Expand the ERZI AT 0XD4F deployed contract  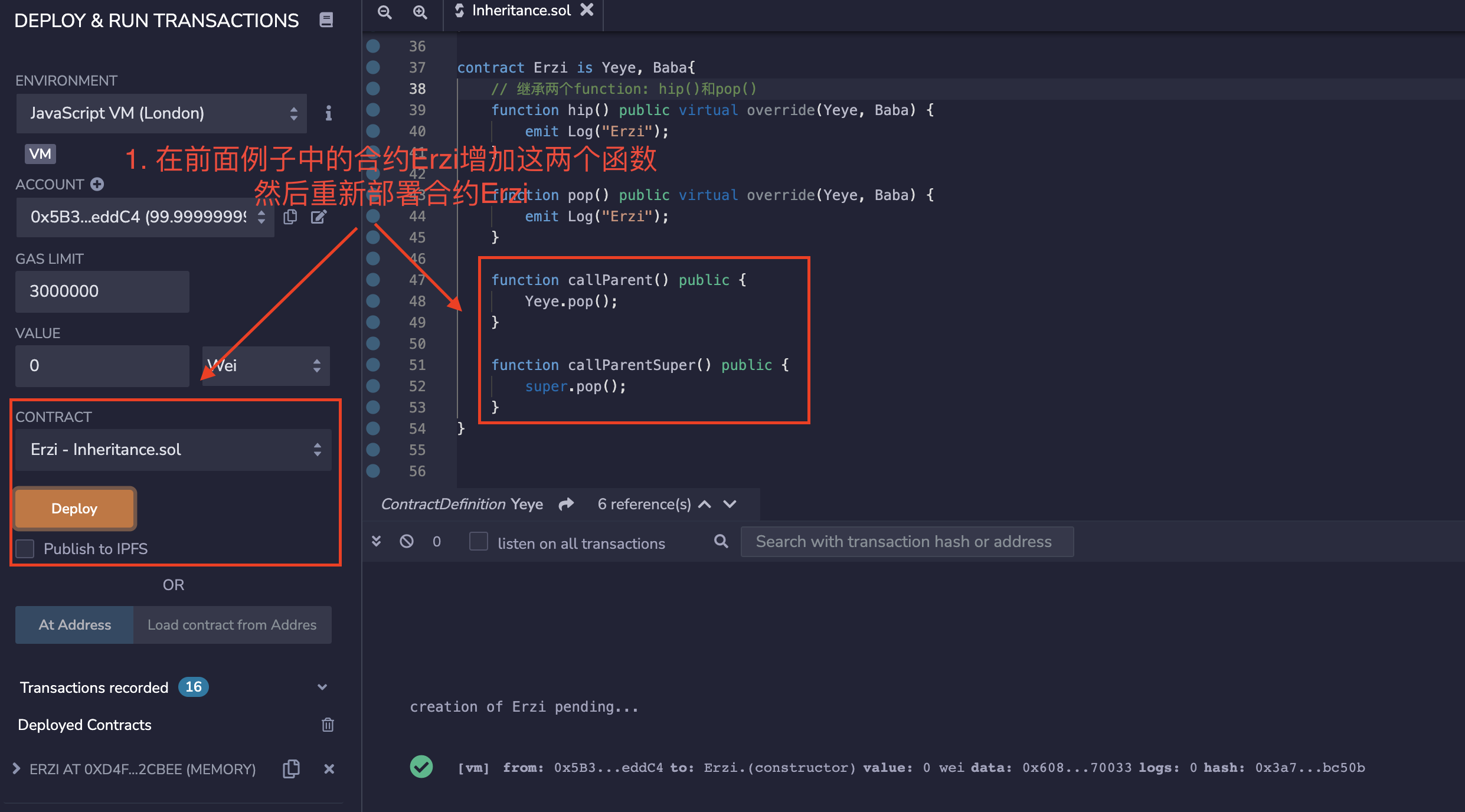tap(17, 768)
